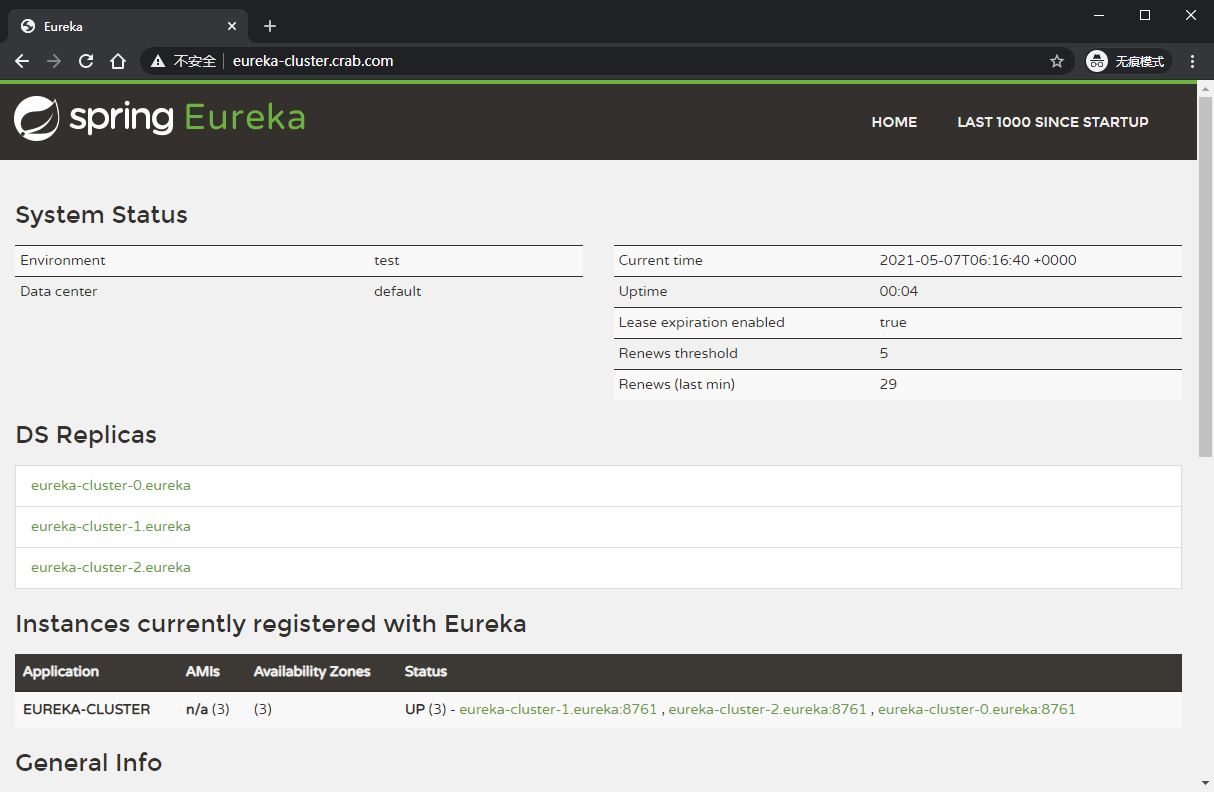This screenshot has height=792, width=1214.
Task: Open the HOME navigation item
Action: (894, 122)
